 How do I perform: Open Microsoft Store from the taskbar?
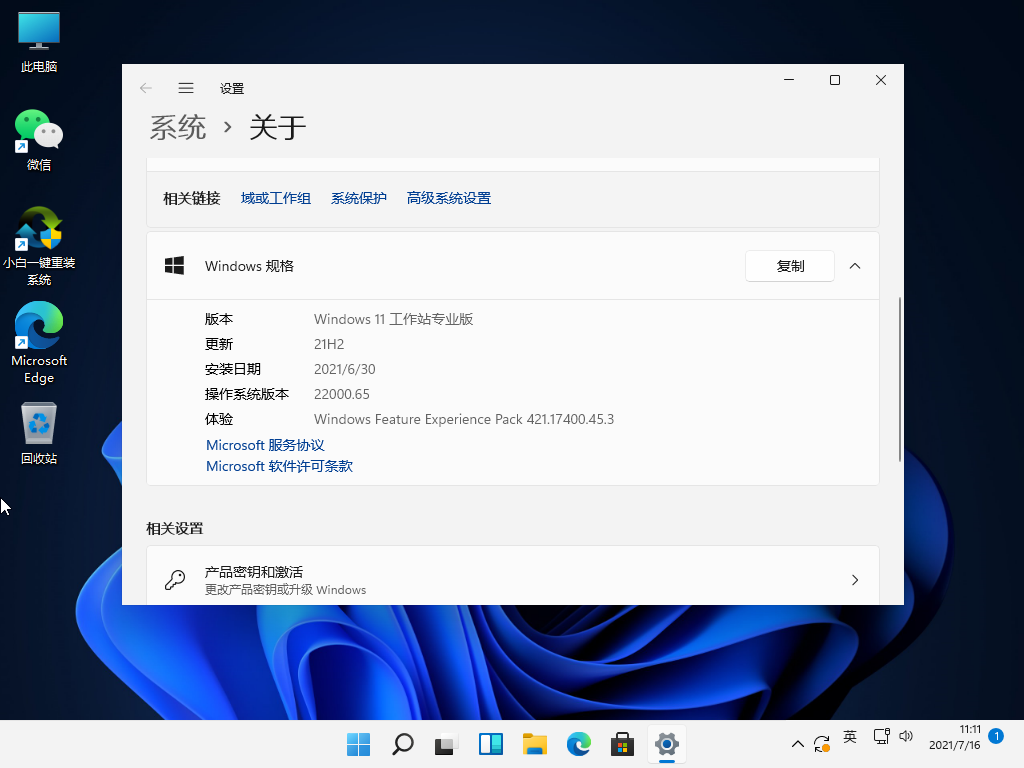(x=622, y=744)
